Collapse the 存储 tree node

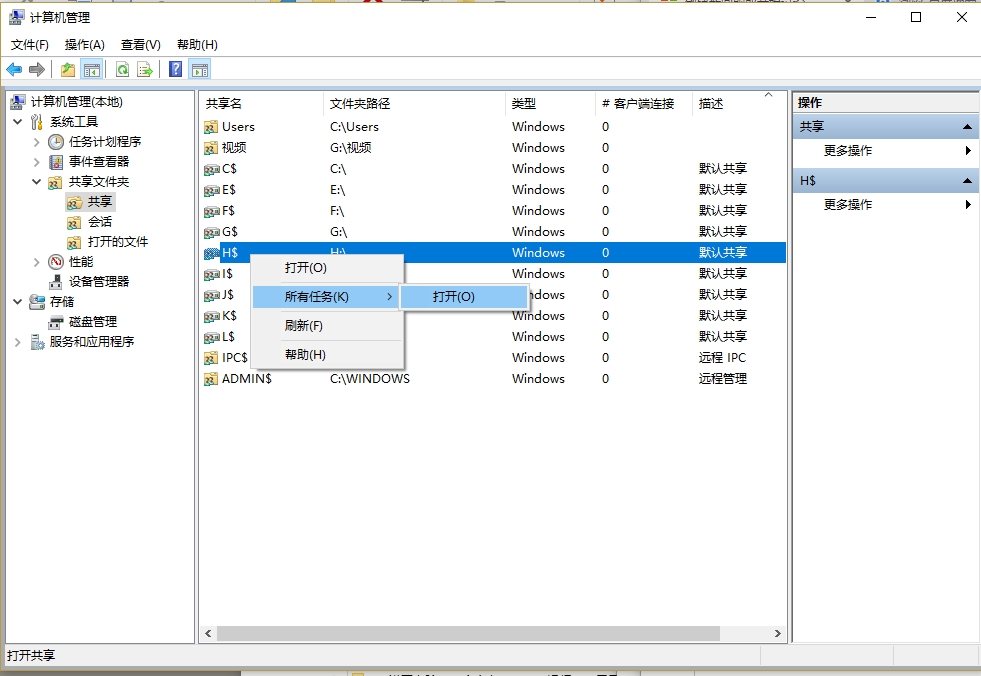coord(18,302)
